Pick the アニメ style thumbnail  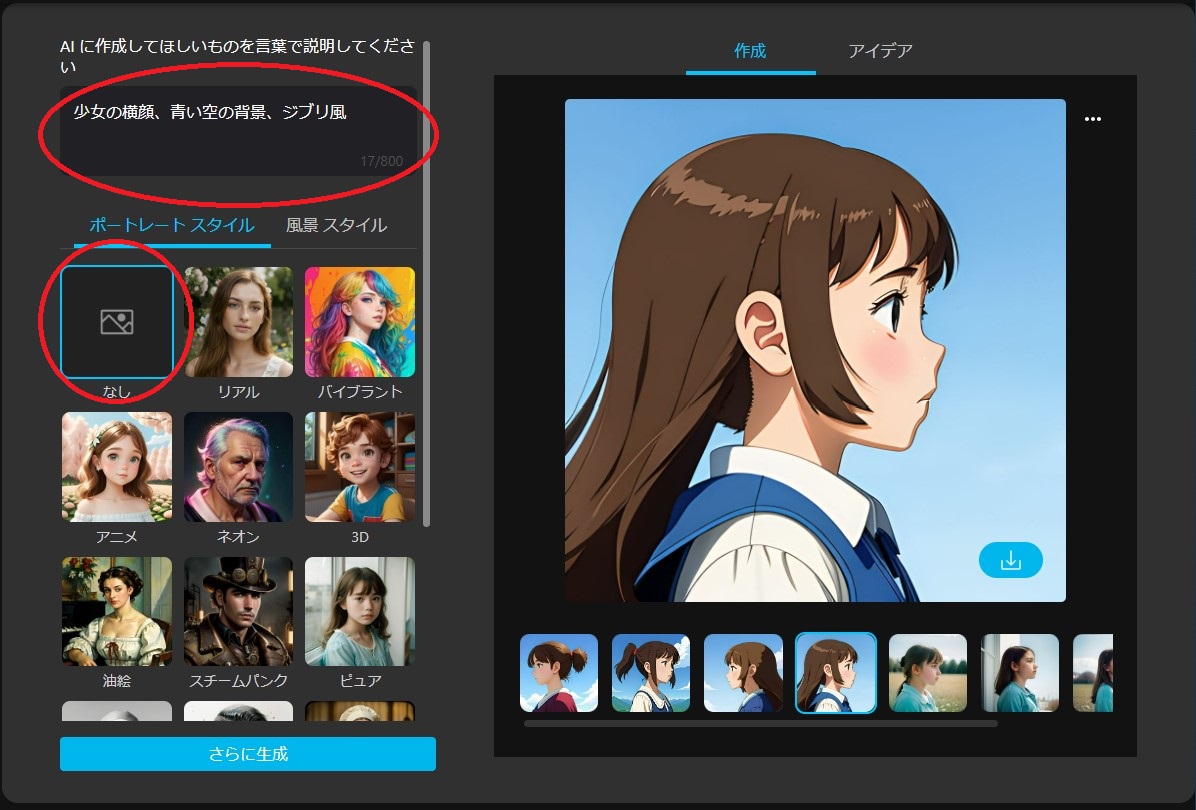click(117, 467)
